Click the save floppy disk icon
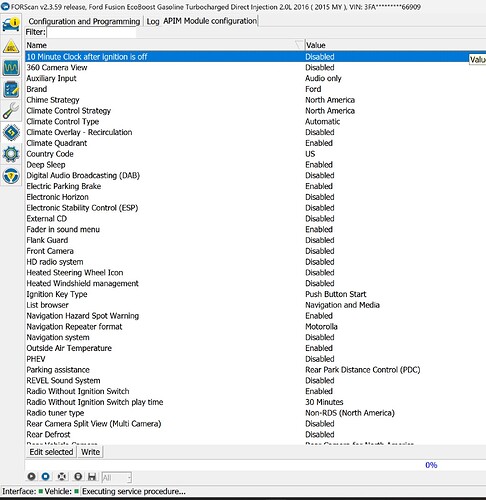 pyautogui.click(x=92, y=477)
